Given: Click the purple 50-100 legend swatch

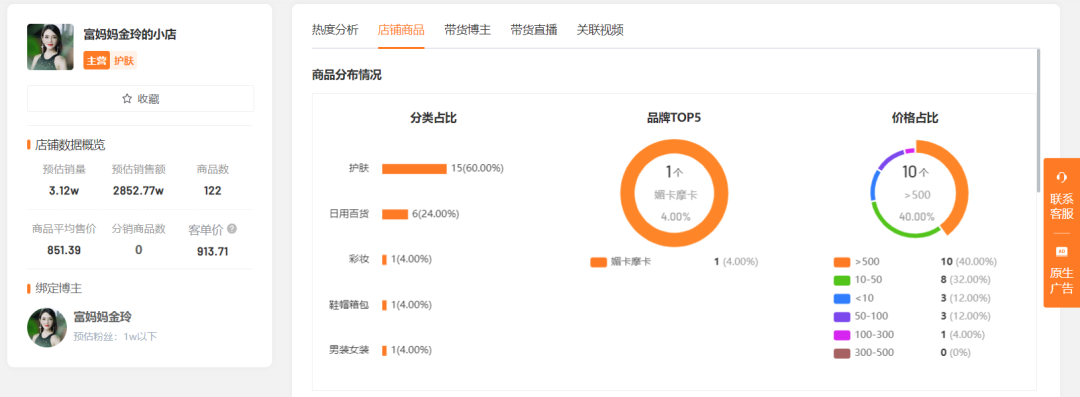Looking at the screenshot, I should [842, 316].
